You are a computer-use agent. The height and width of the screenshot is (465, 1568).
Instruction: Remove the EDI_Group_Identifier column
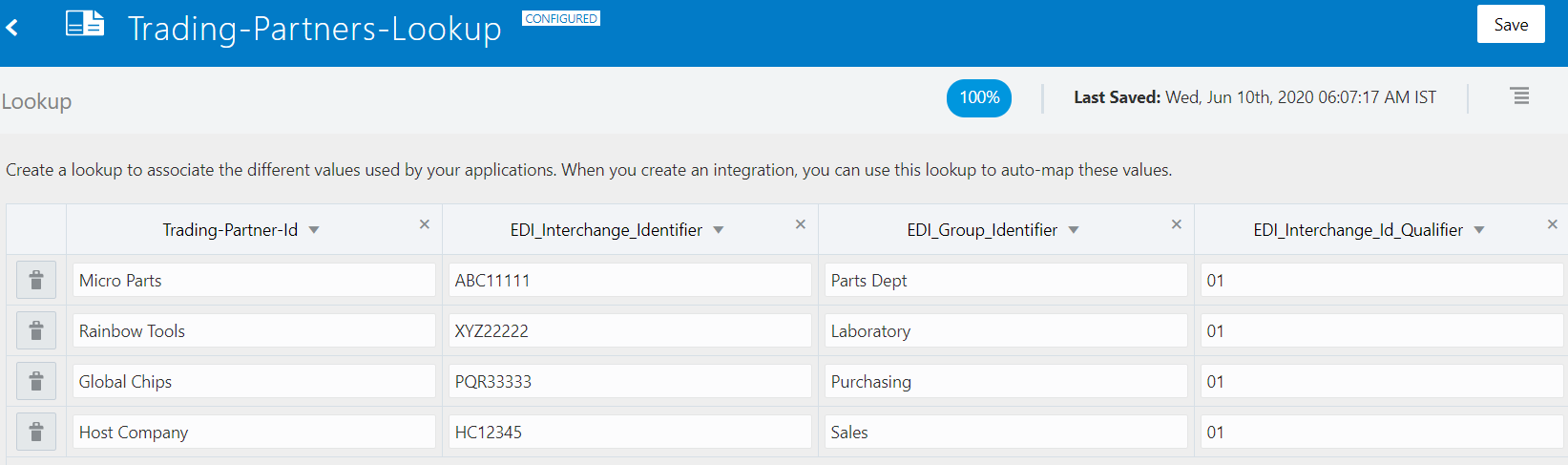[1177, 224]
